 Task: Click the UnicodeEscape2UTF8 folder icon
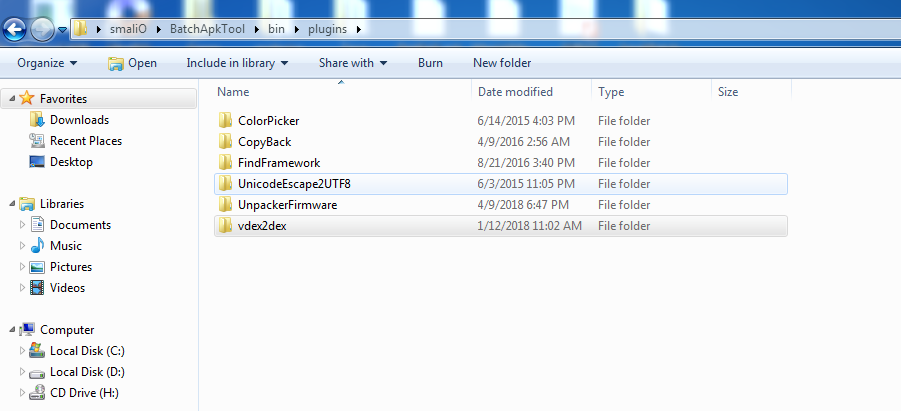[225, 183]
